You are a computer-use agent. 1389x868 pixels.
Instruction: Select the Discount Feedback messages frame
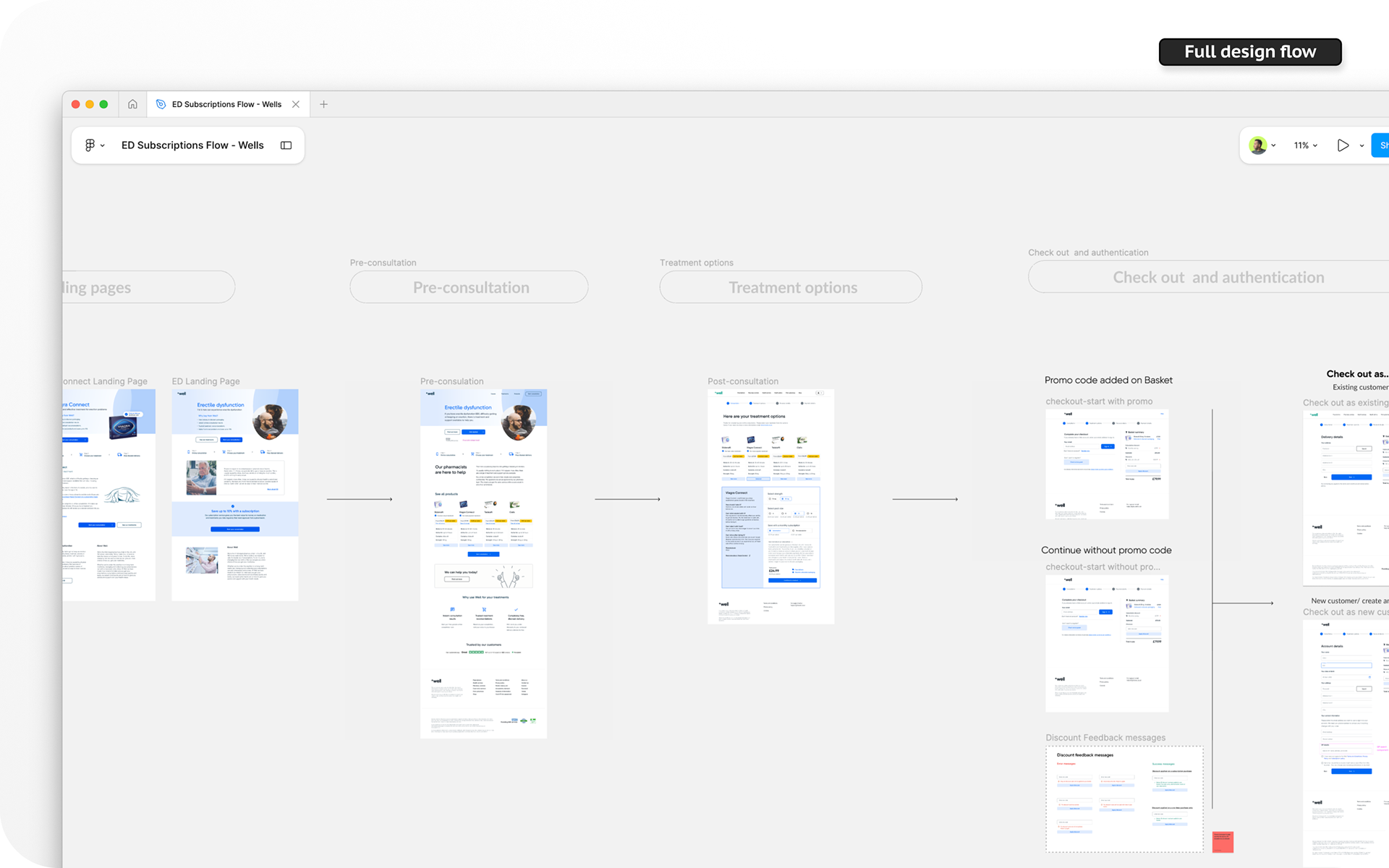tap(1124, 799)
